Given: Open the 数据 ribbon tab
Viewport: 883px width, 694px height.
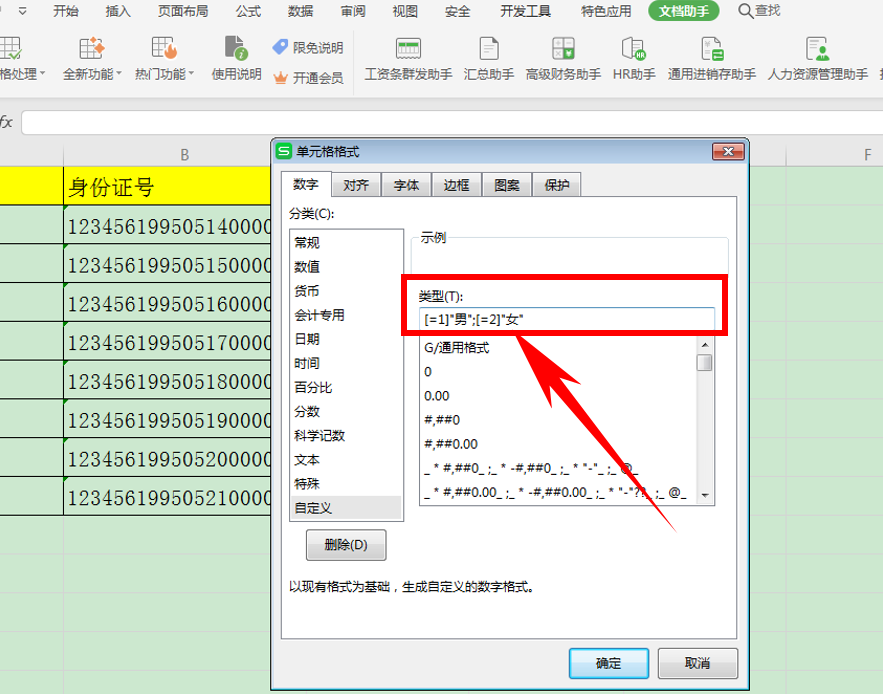Looking at the screenshot, I should (x=301, y=11).
